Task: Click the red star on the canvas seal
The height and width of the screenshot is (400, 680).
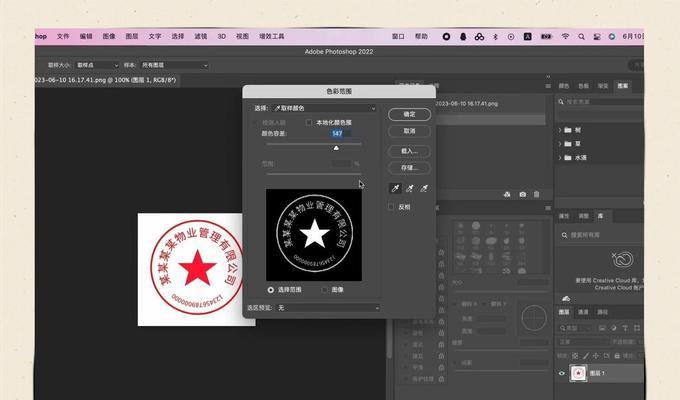Action: click(197, 267)
